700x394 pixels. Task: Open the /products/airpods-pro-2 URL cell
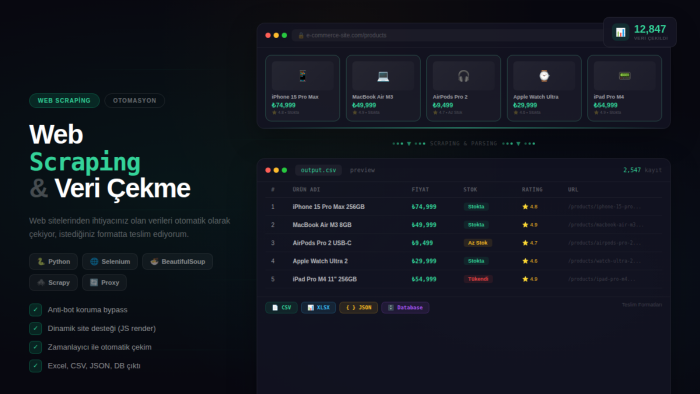[604, 243]
